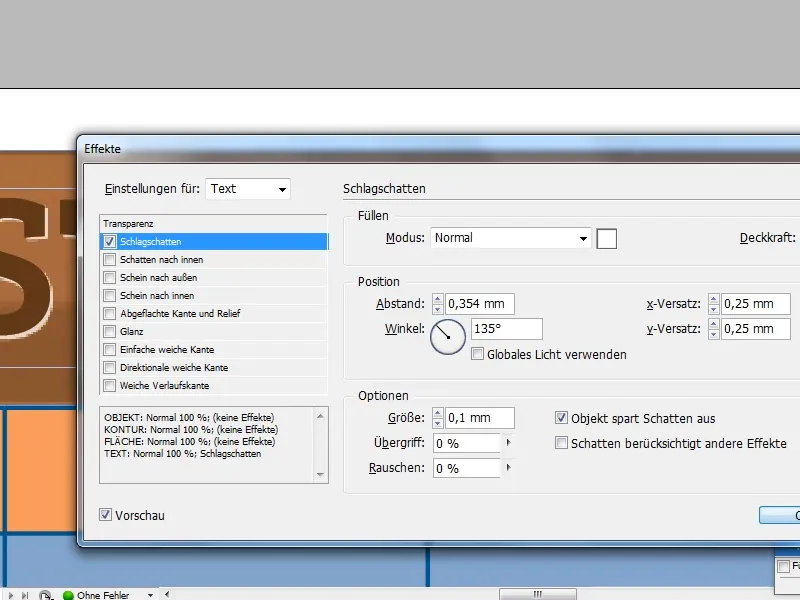
Task: Increase y-Versatz with its up arrow
Action: click(x=714, y=324)
